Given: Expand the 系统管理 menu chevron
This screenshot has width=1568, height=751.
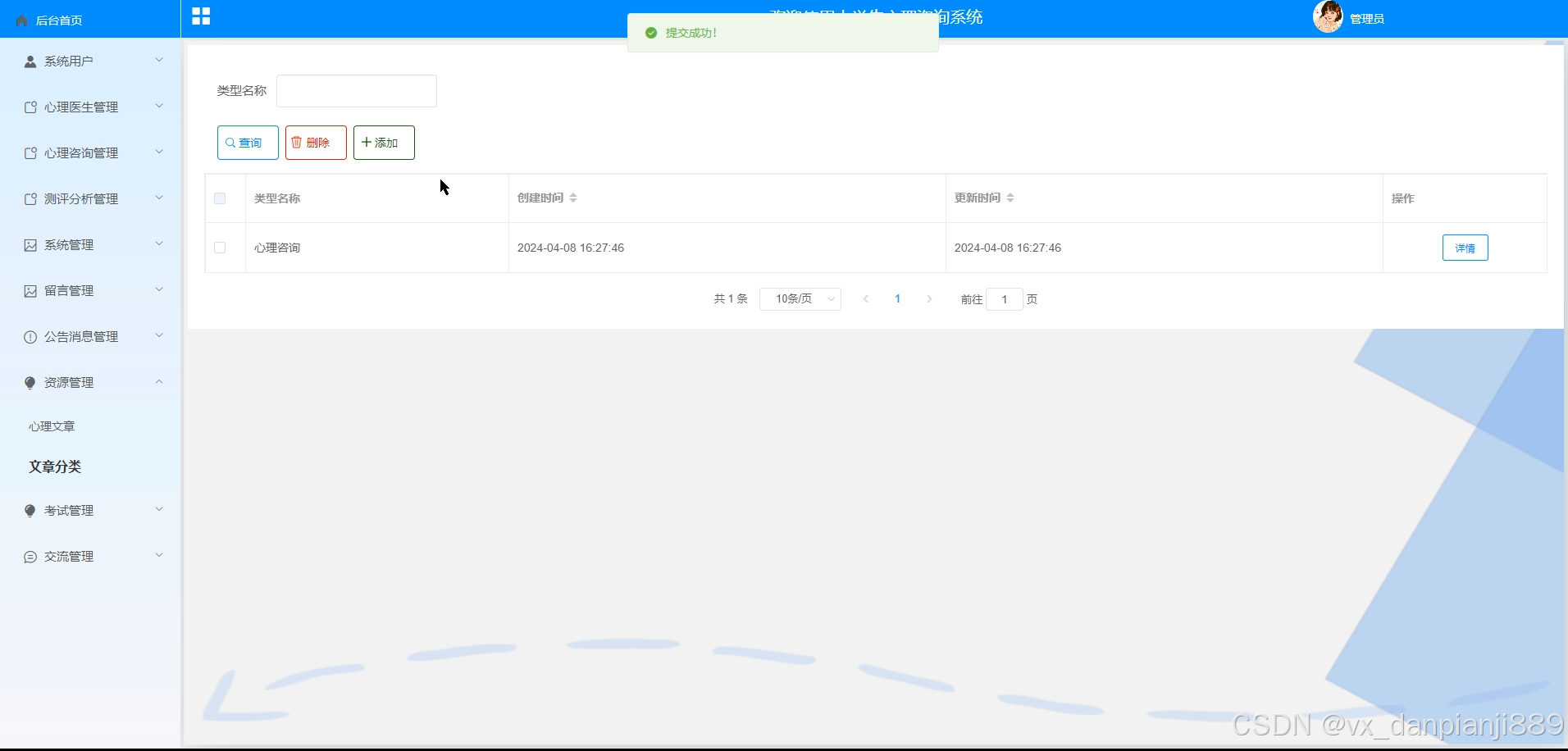Looking at the screenshot, I should point(159,244).
